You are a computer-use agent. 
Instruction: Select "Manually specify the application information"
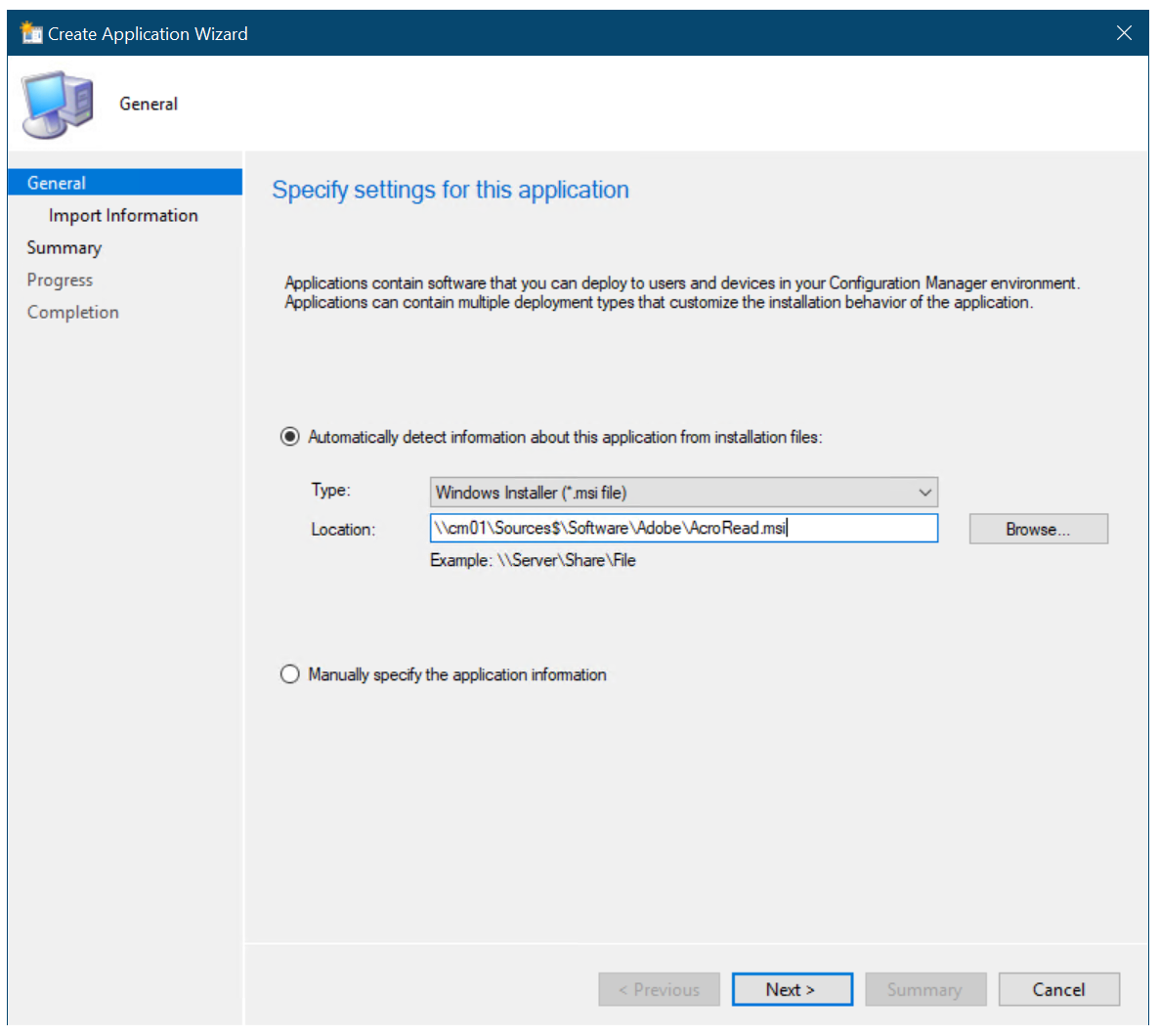(289, 673)
